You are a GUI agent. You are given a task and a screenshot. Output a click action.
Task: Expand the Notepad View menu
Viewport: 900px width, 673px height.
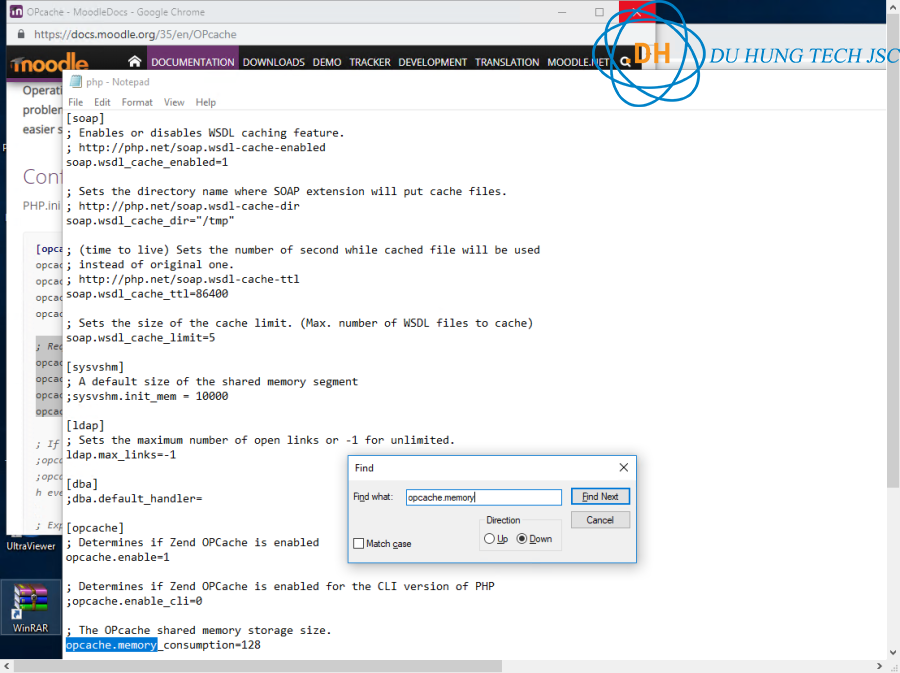pos(174,102)
